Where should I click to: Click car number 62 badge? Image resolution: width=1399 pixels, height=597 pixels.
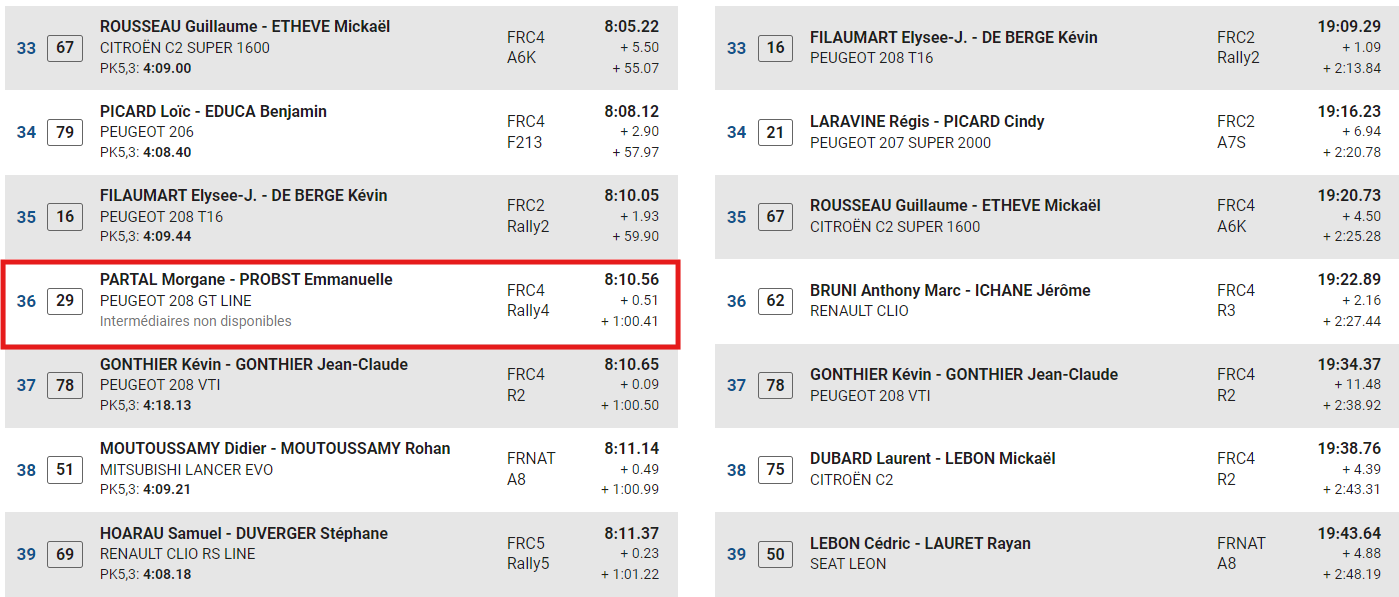[x=775, y=300]
